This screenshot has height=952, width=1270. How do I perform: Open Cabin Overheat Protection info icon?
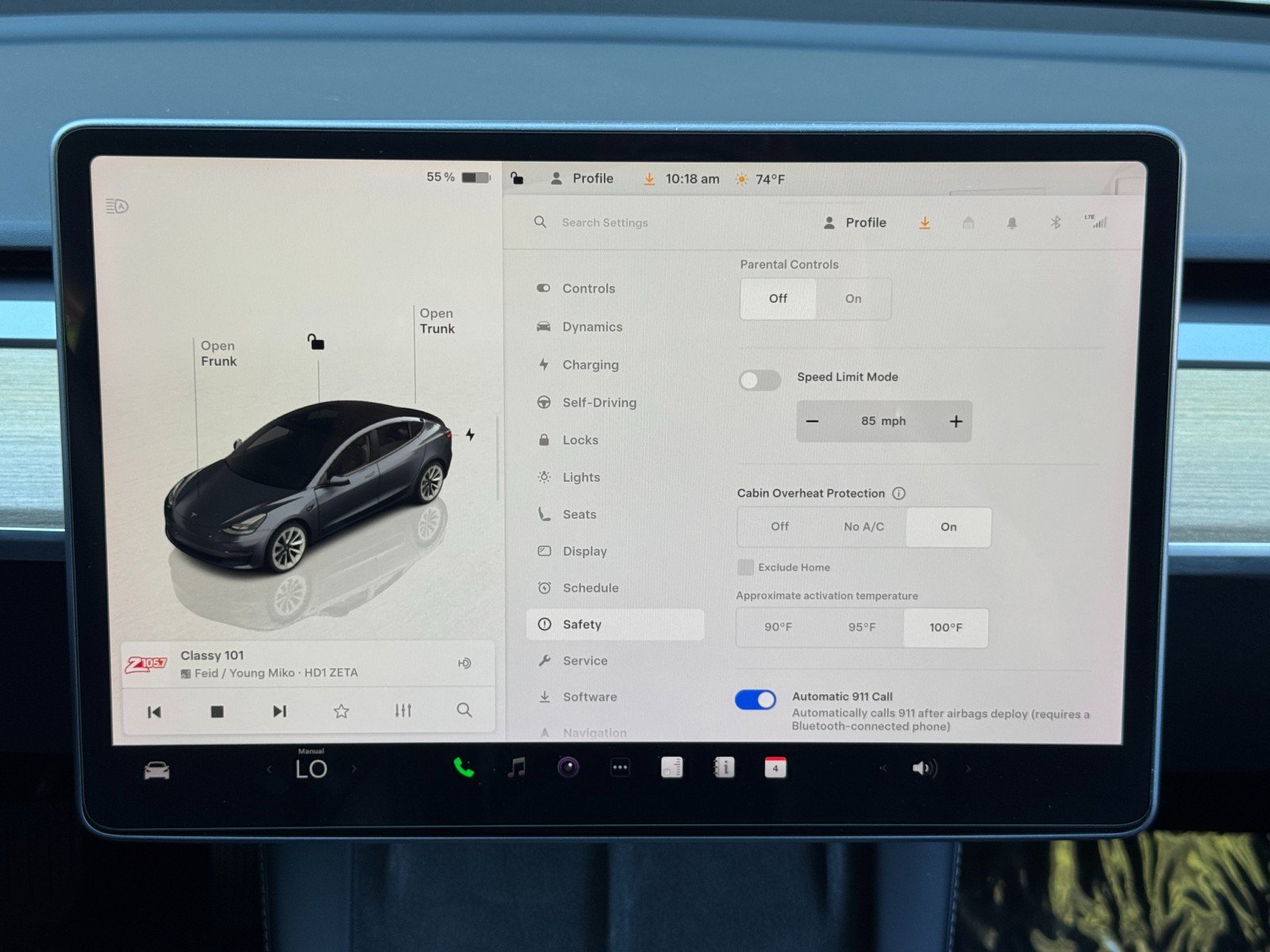point(899,493)
